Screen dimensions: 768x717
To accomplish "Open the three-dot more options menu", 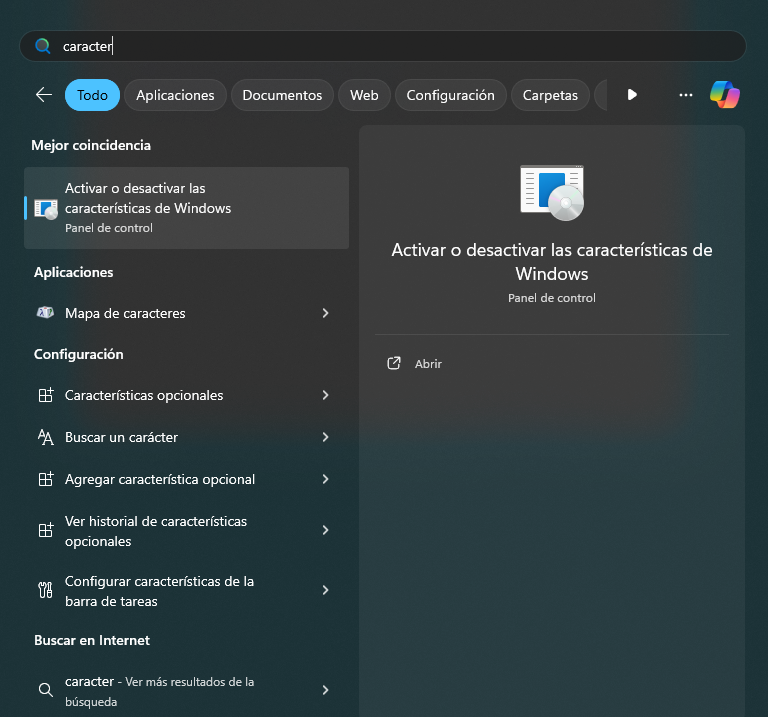I will (x=686, y=95).
